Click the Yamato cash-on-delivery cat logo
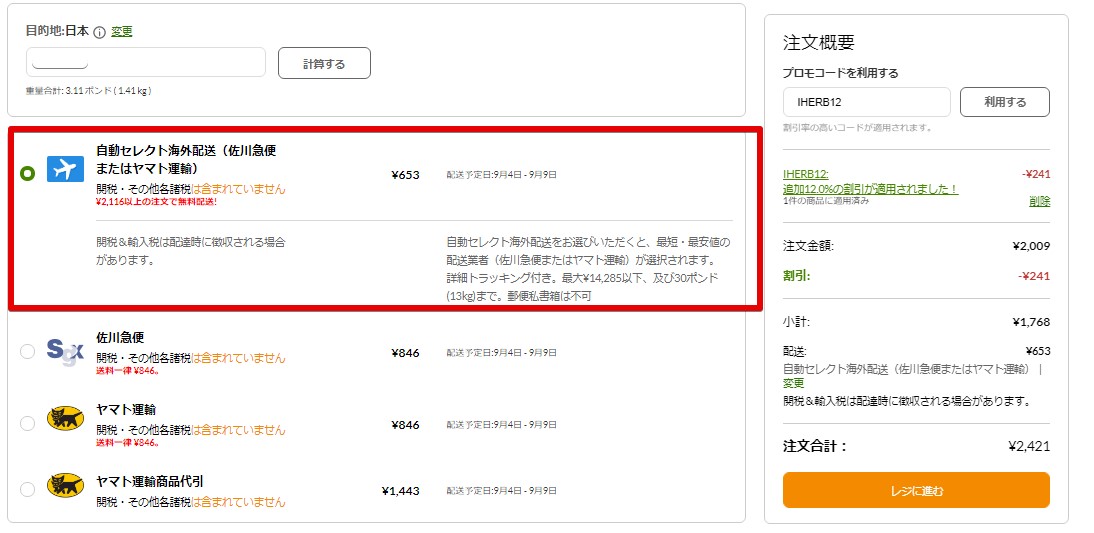This screenshot has width=1094, height=533. [65, 488]
